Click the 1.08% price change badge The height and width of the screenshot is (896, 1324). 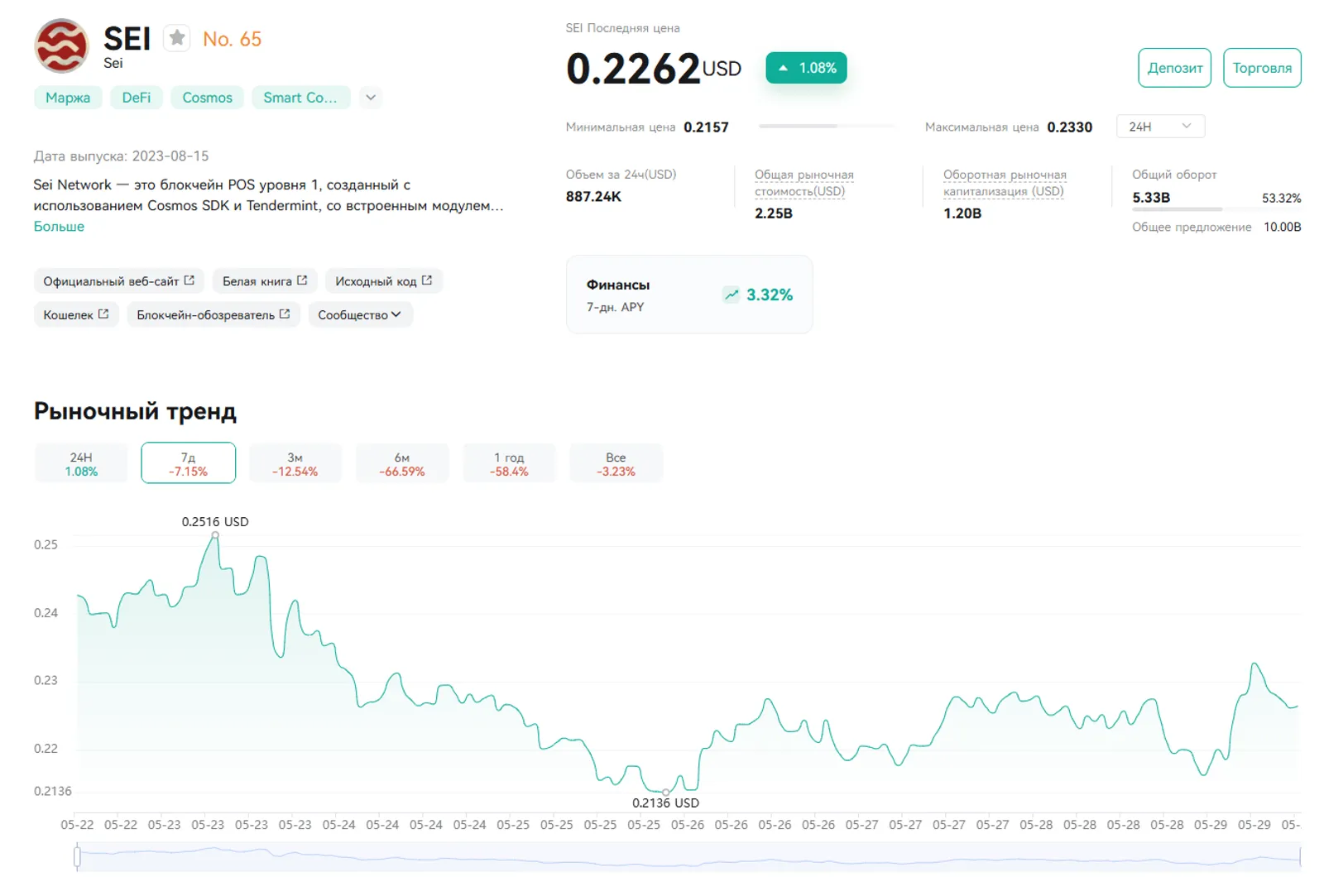click(806, 68)
